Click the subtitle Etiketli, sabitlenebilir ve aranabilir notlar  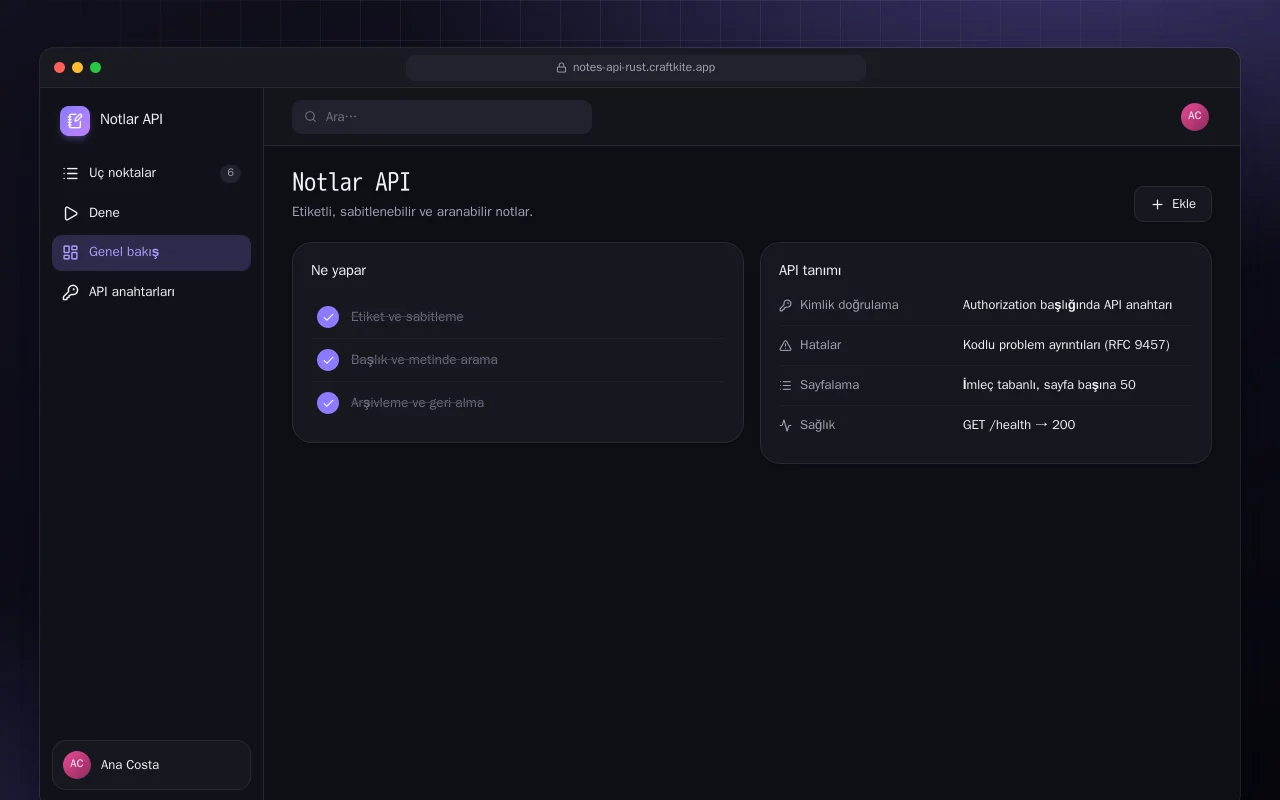[x=412, y=212]
